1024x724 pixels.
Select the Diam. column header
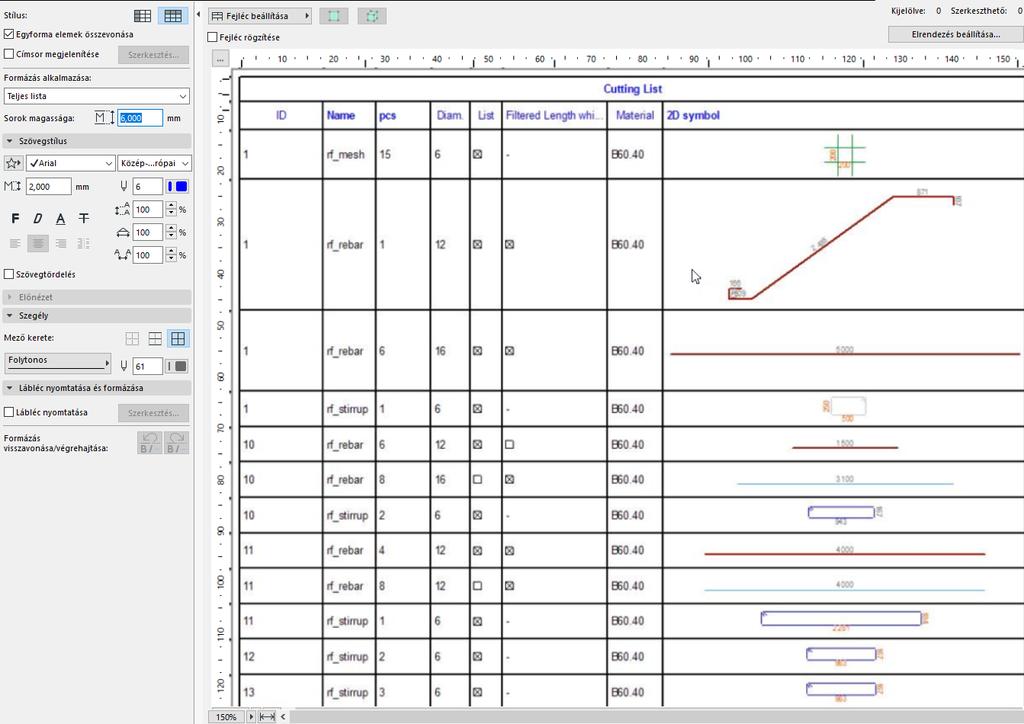click(x=450, y=116)
